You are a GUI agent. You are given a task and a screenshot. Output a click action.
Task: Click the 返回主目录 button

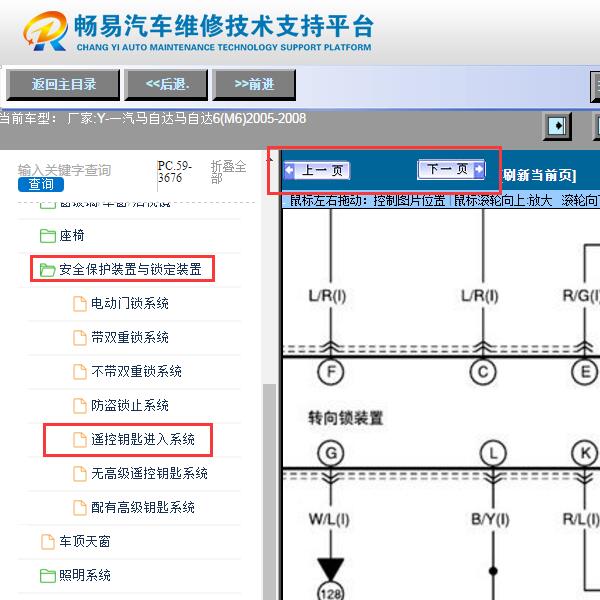tap(63, 85)
